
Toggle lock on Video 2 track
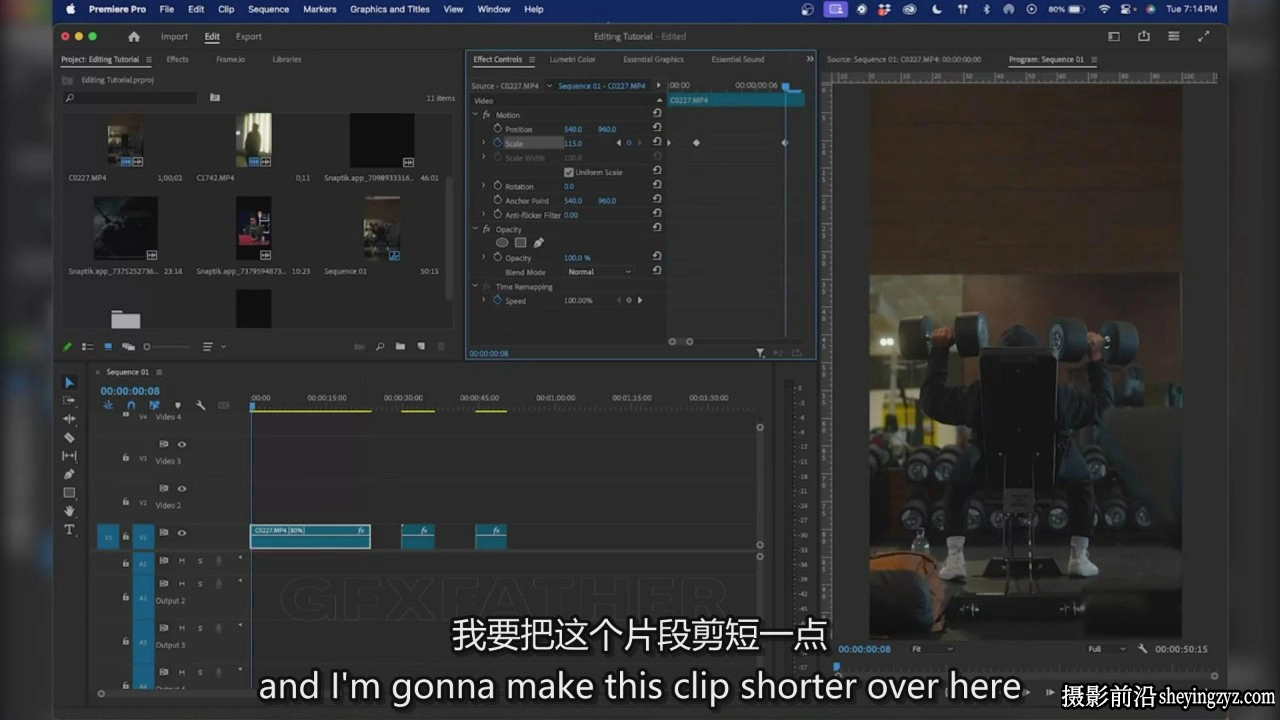click(x=125, y=502)
